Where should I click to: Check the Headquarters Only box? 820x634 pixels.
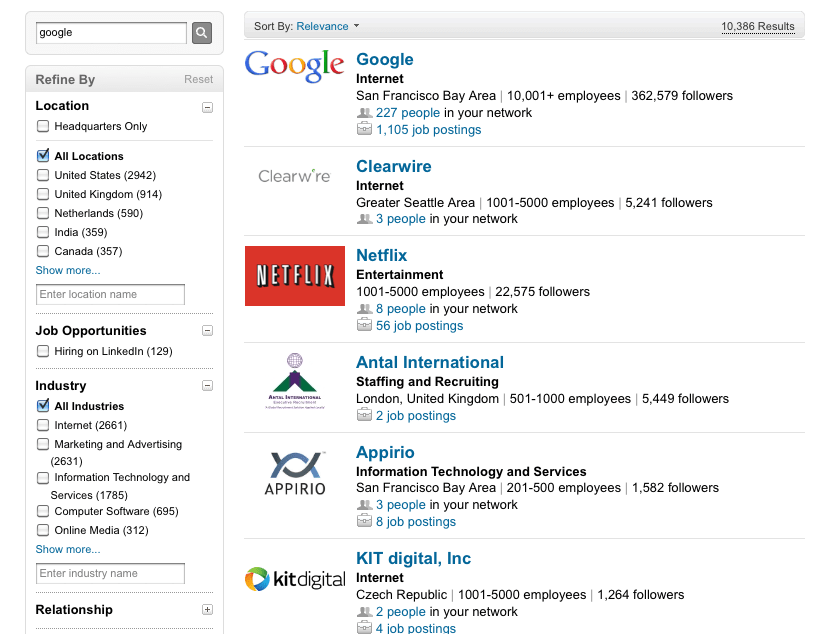[x=43, y=126]
